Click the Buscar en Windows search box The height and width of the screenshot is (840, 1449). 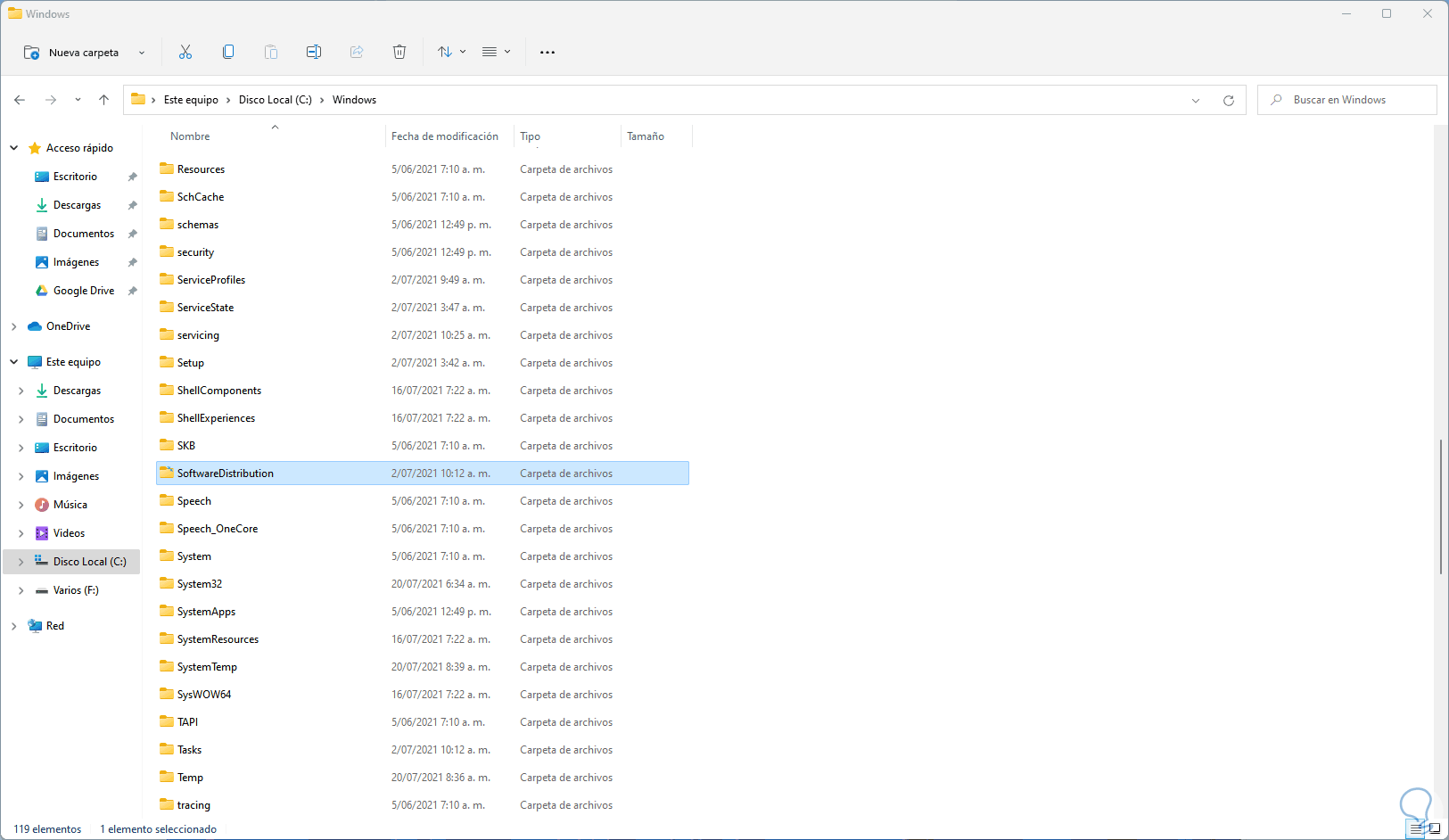[1346, 100]
